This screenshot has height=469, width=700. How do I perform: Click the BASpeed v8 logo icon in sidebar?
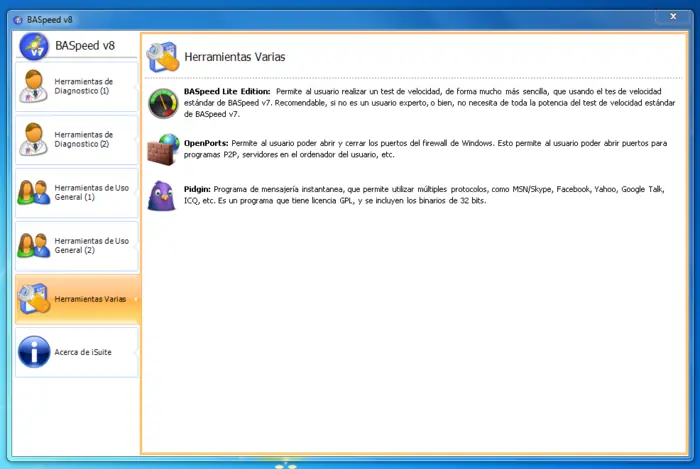click(34, 46)
